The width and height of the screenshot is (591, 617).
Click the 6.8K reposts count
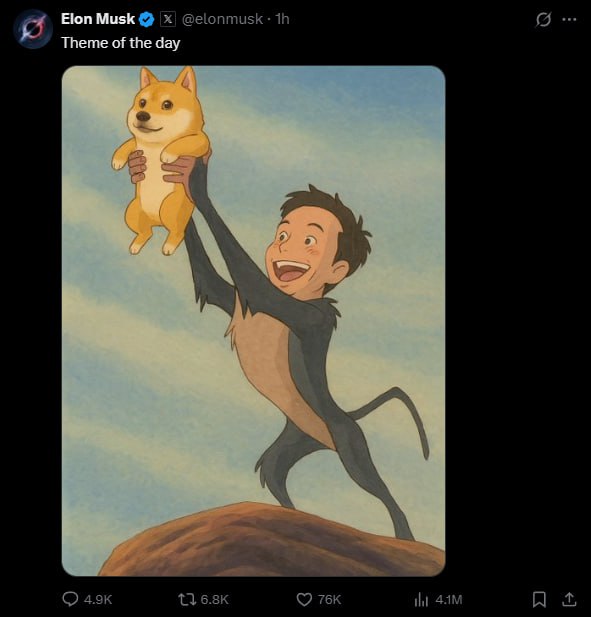[214, 599]
